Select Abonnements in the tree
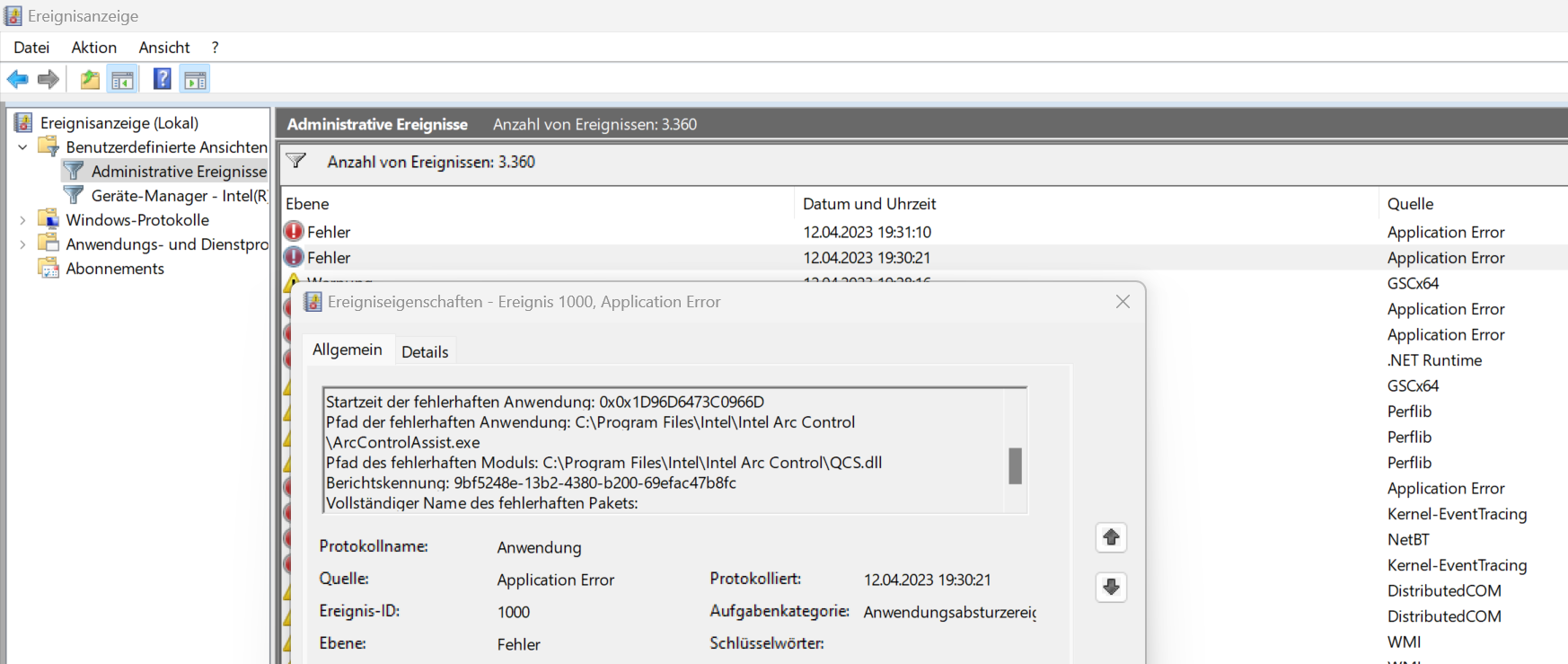 115,269
